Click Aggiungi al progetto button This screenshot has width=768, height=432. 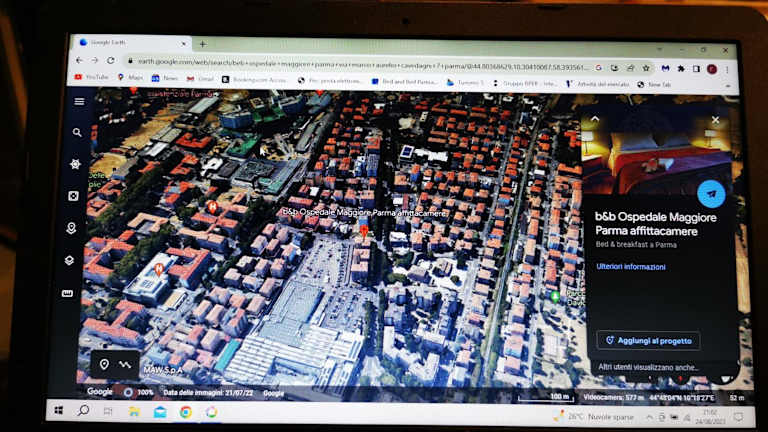point(648,341)
